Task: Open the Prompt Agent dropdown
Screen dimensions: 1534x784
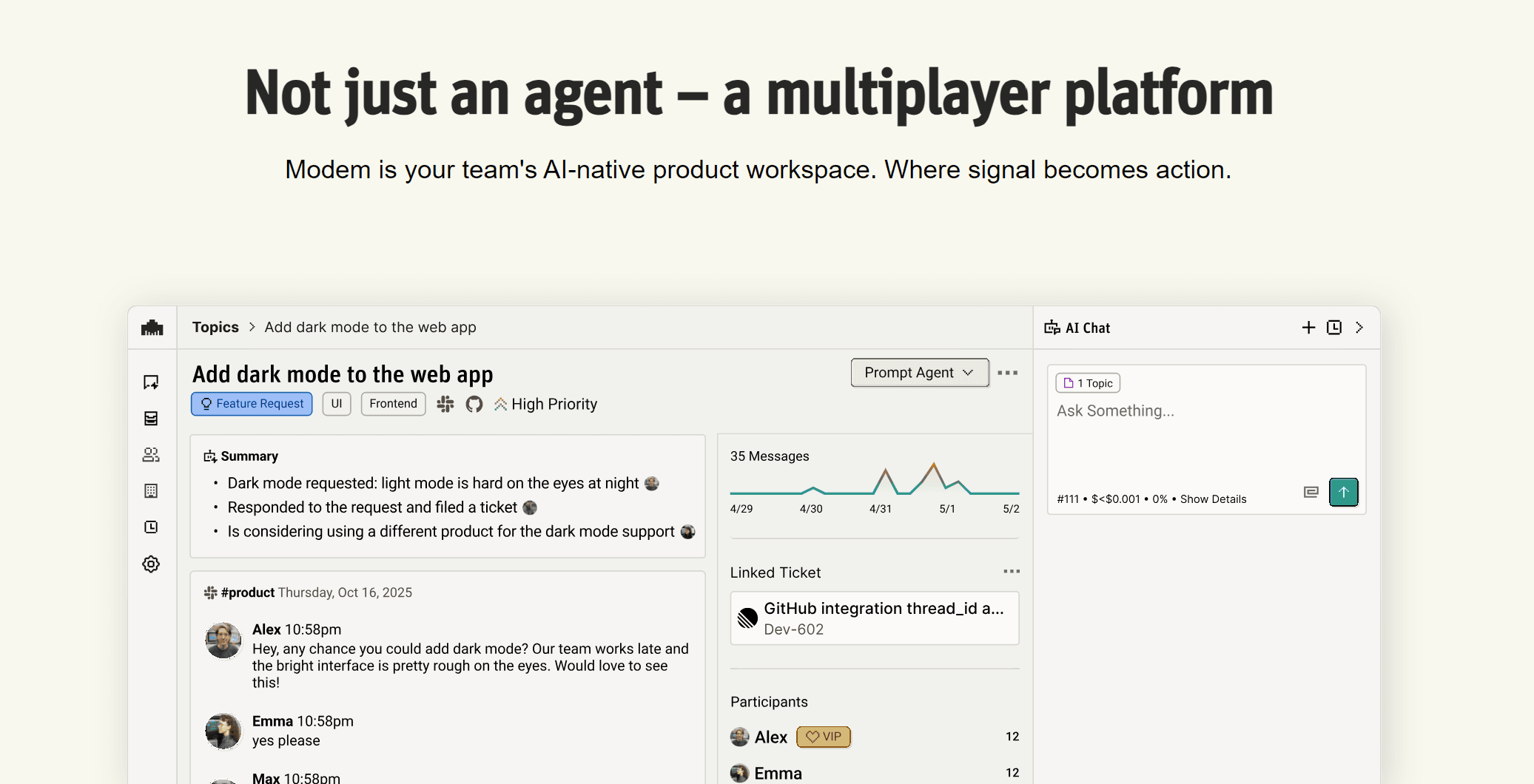Action: [x=920, y=373]
